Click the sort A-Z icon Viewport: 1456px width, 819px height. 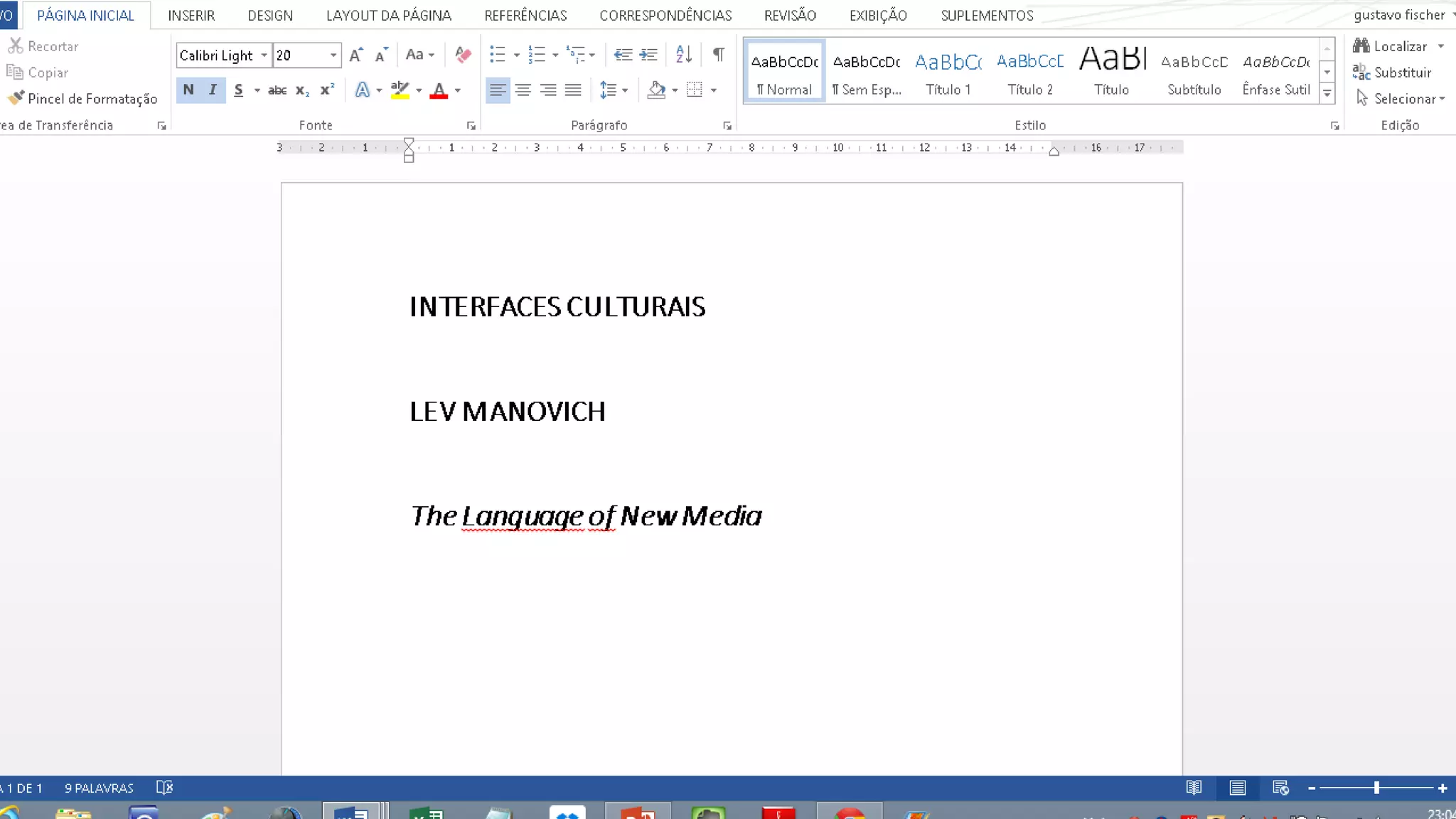pos(683,55)
